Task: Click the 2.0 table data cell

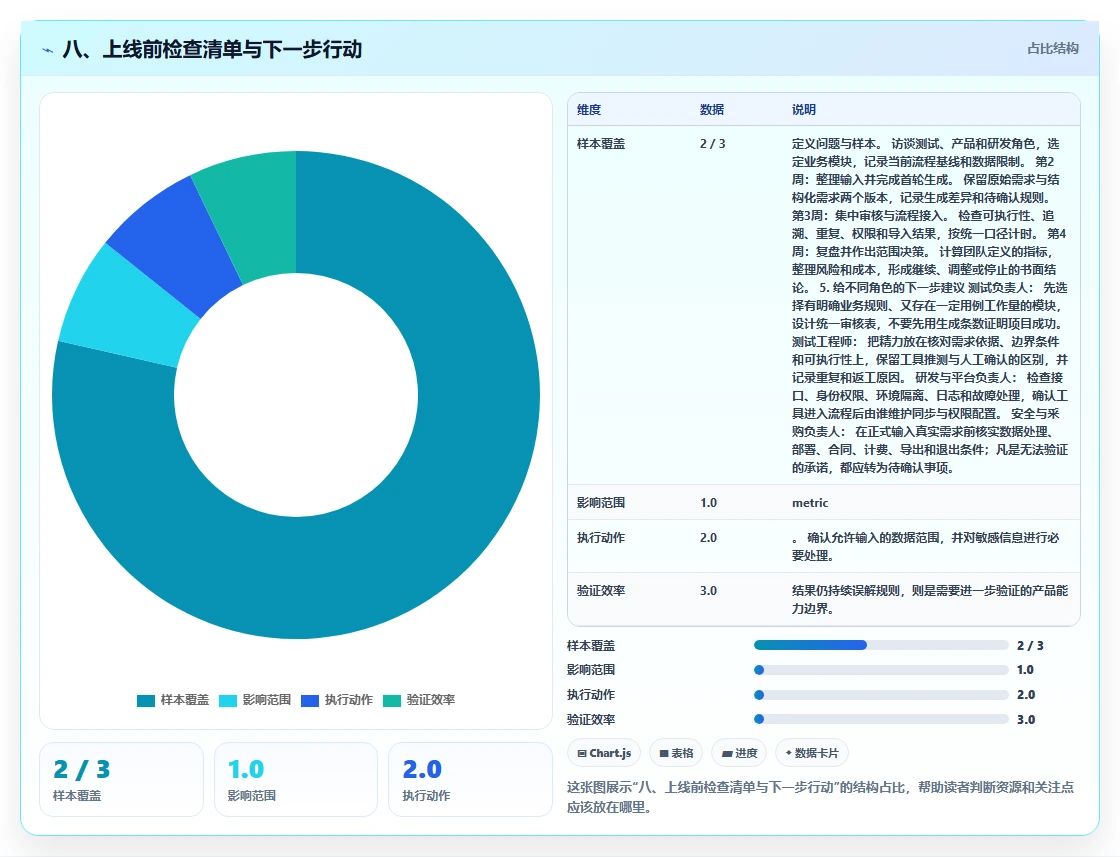Action: [x=708, y=538]
